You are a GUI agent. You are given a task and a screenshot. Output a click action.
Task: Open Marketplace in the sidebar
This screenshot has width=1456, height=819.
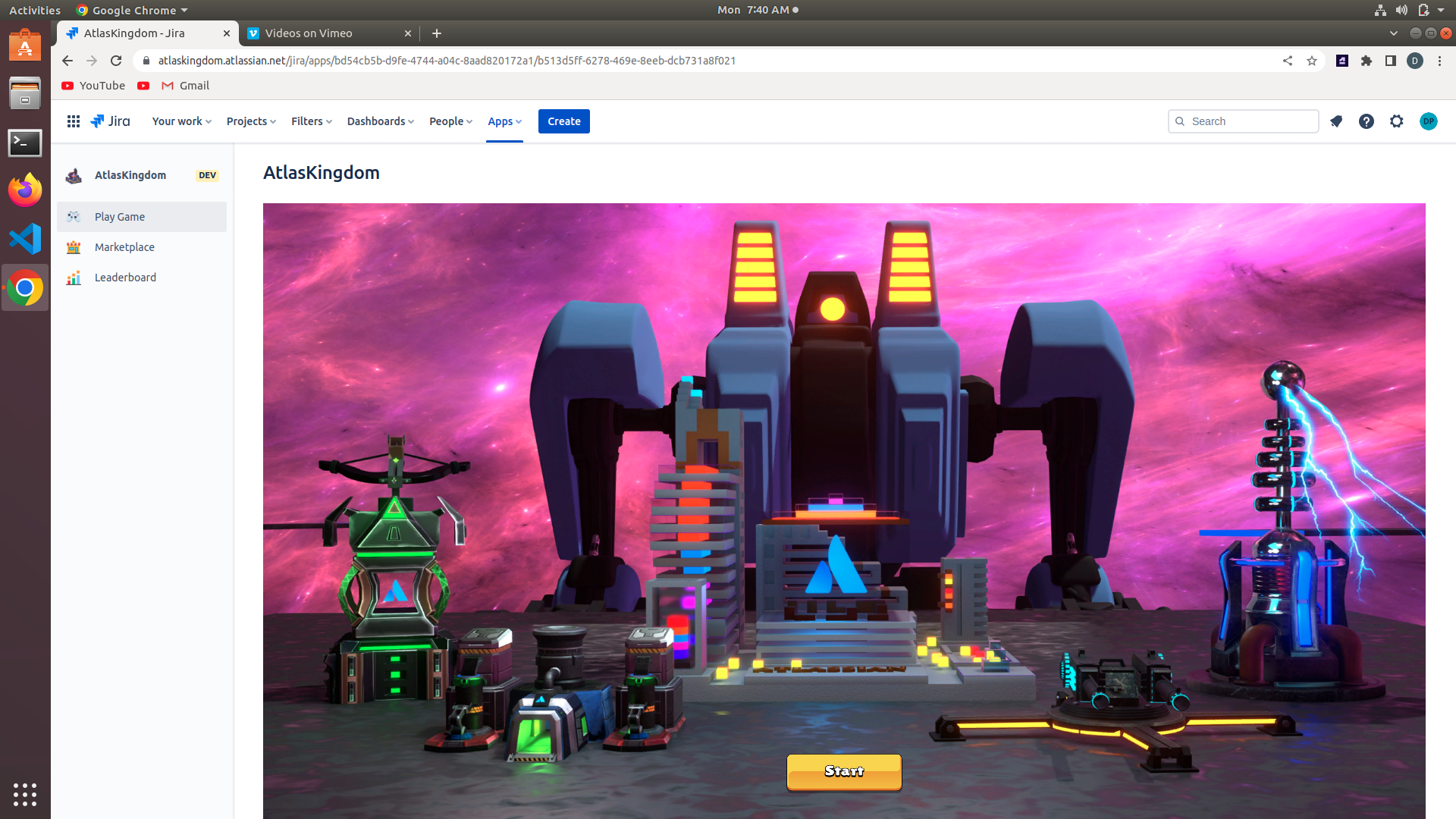[124, 247]
